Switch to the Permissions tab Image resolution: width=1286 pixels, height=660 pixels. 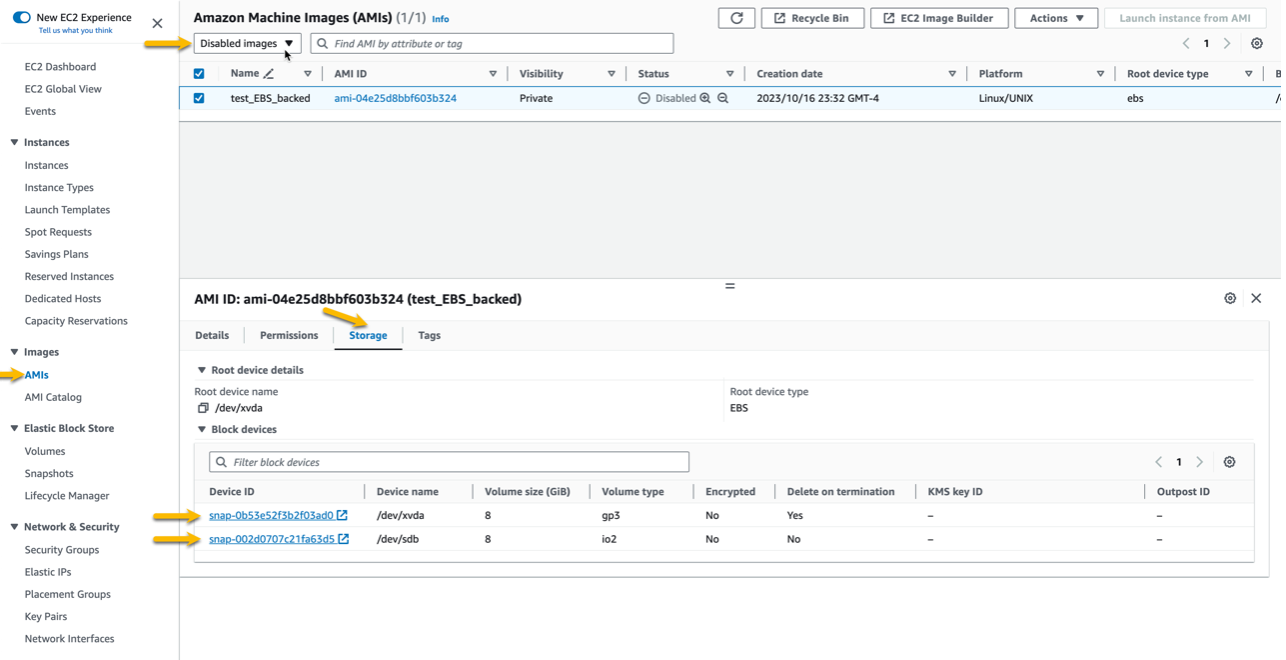tap(288, 335)
